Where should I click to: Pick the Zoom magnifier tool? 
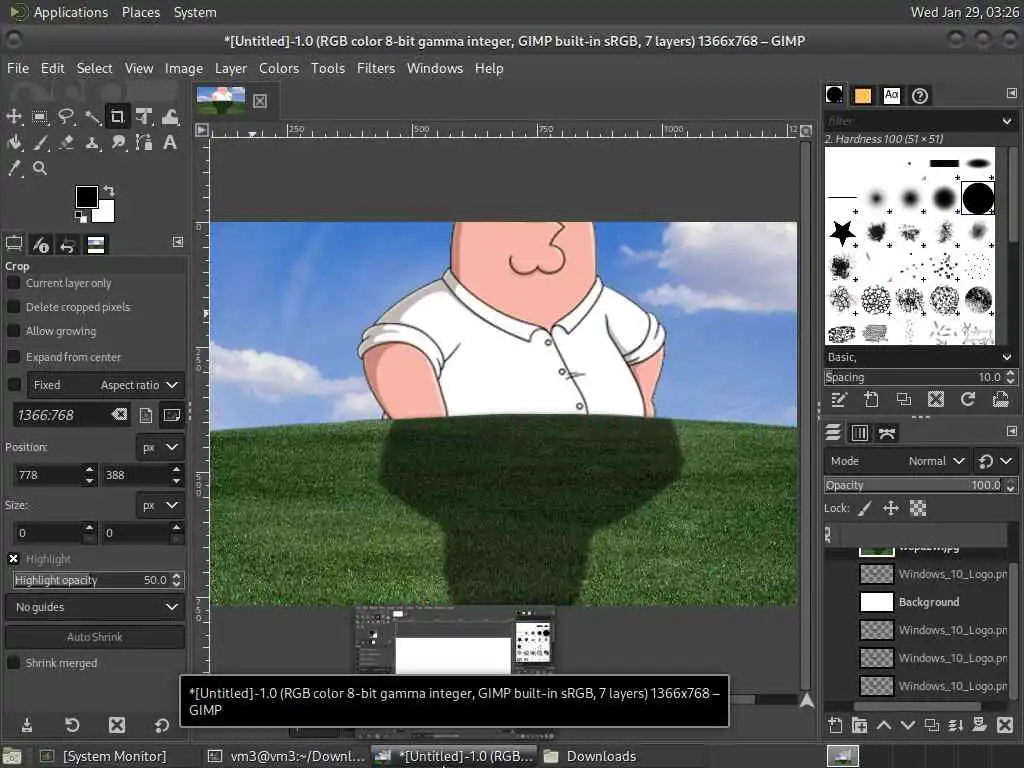click(40, 168)
